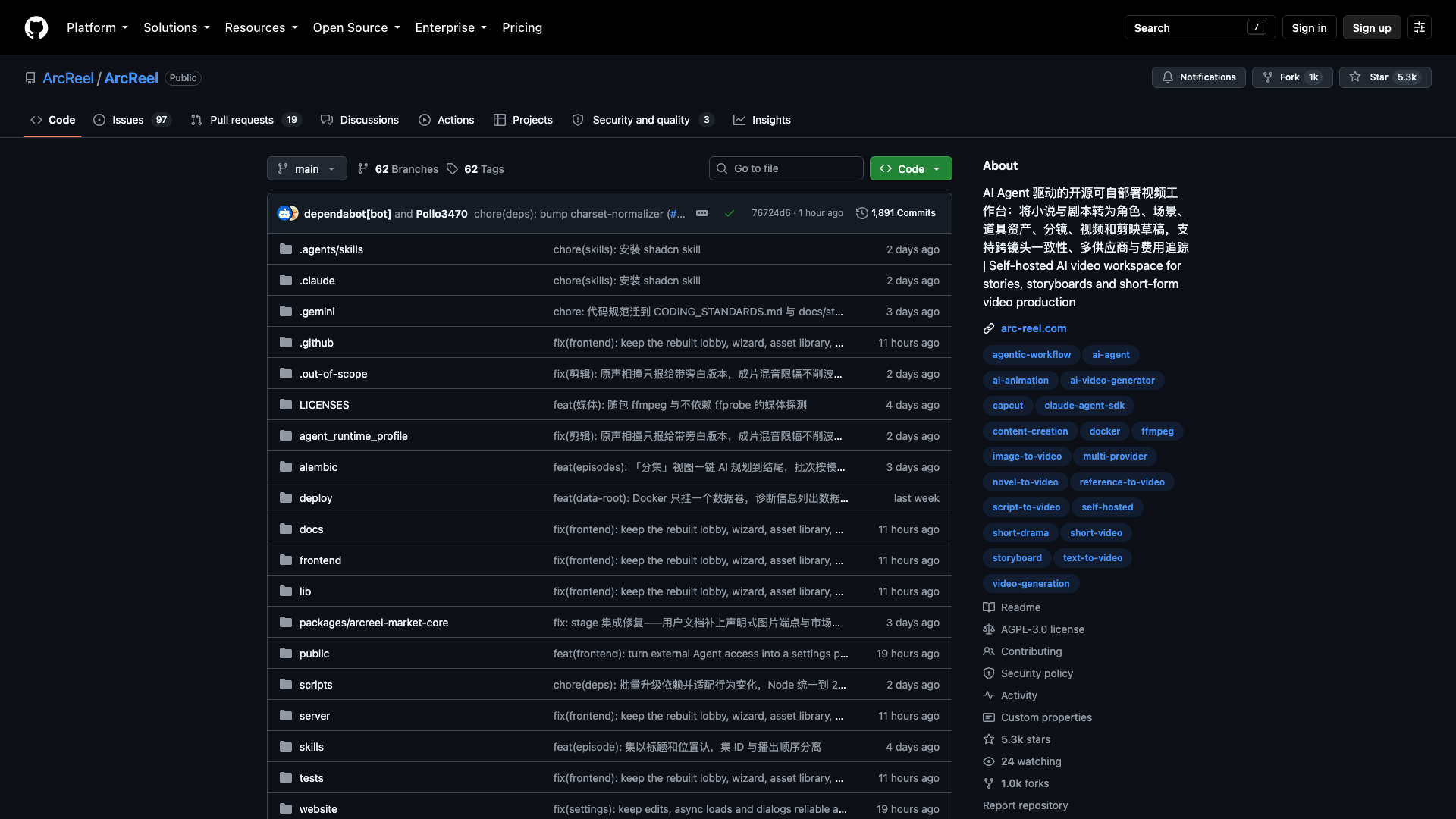This screenshot has width=1456, height=819.
Task: Open the docs folder
Action: click(311, 529)
